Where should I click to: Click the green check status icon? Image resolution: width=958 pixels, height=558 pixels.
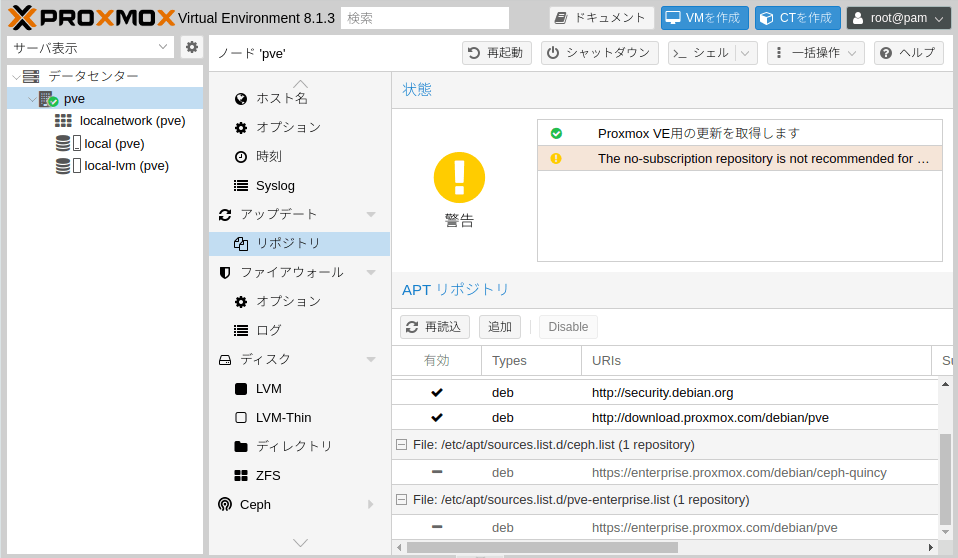[x=556, y=133]
